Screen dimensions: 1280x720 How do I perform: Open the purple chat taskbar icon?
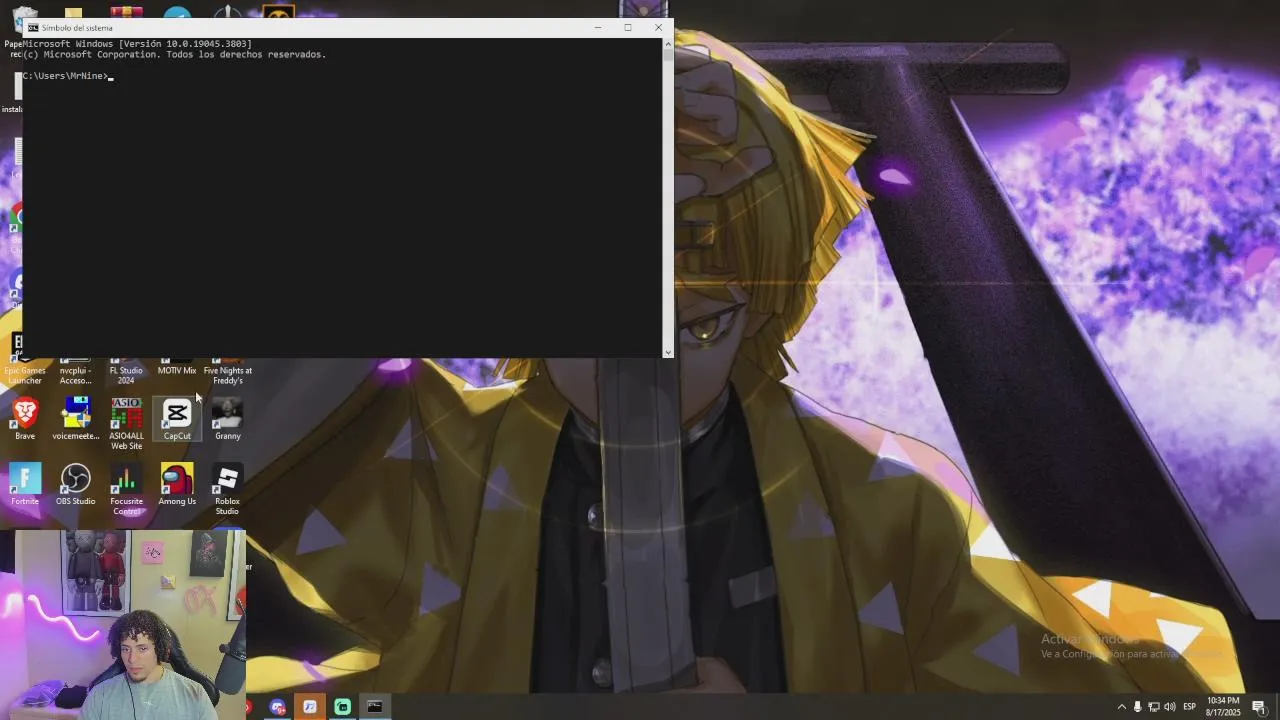click(278, 706)
